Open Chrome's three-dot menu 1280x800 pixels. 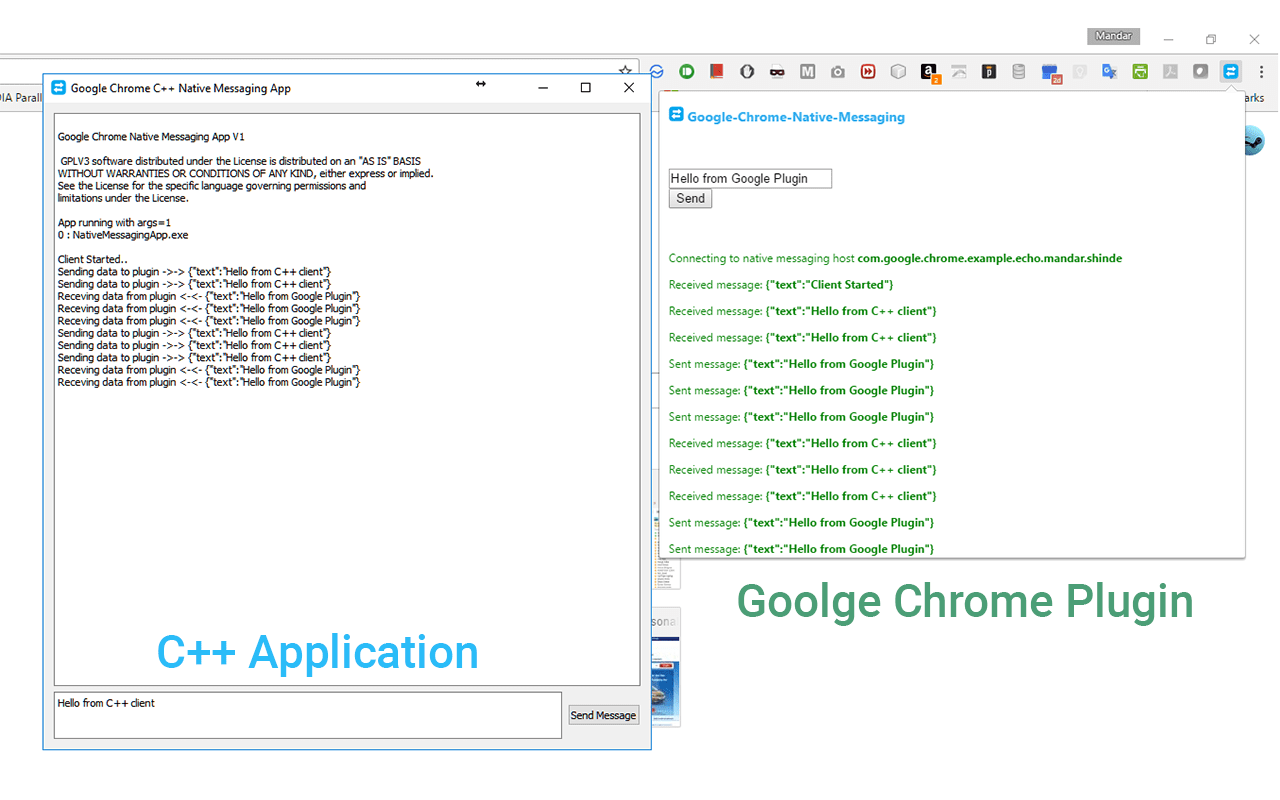tap(1261, 72)
